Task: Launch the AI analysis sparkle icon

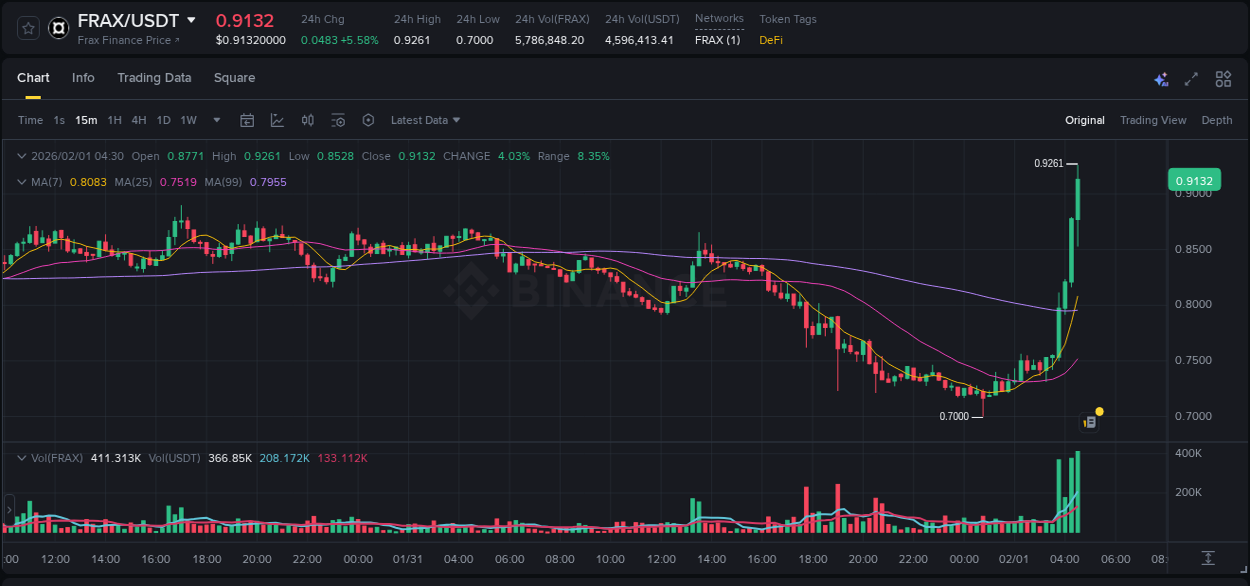Action: 1160,78
